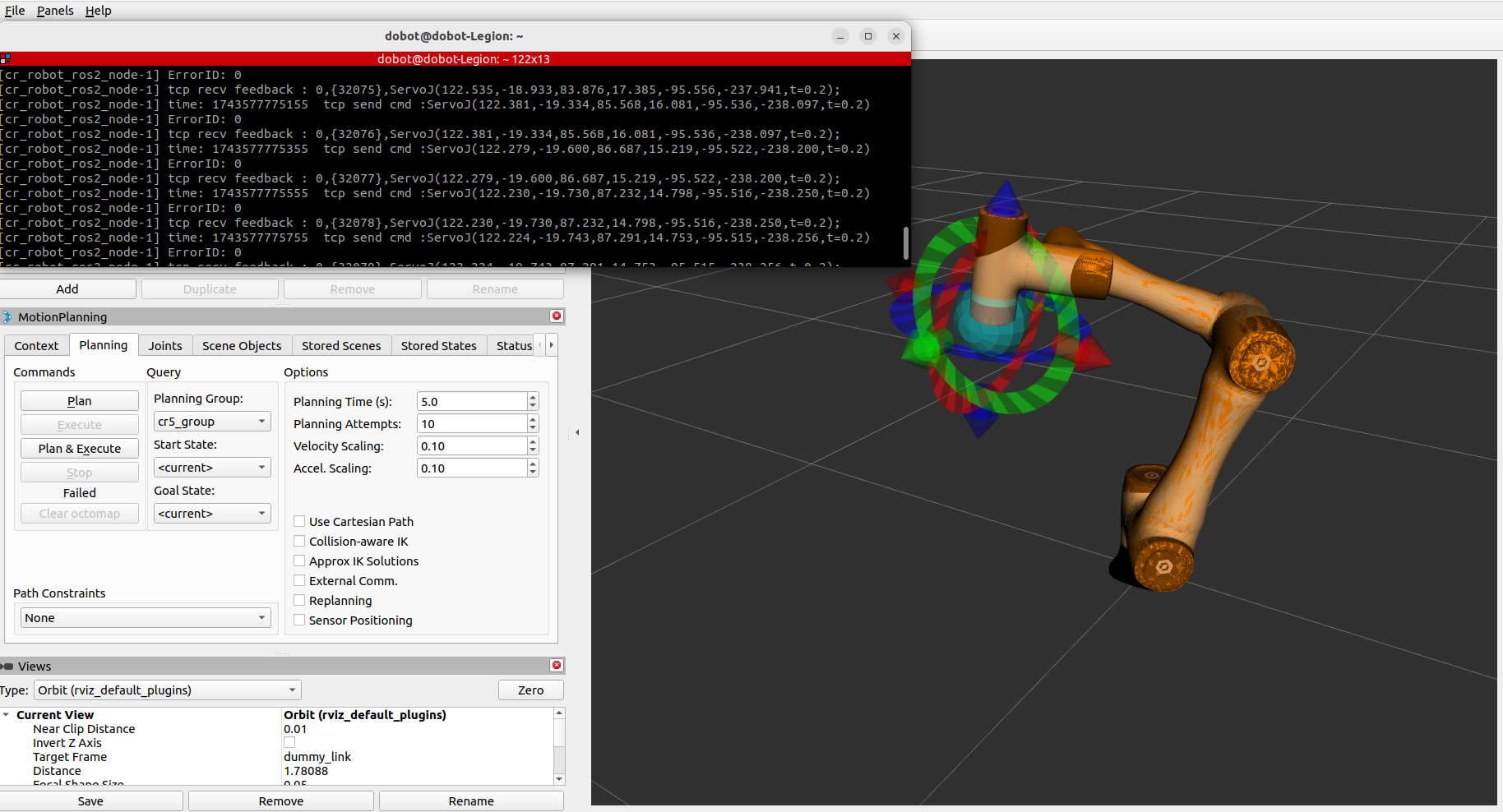Viewport: 1503px width, 812px height.
Task: Open the File menu
Action: click(x=15, y=11)
